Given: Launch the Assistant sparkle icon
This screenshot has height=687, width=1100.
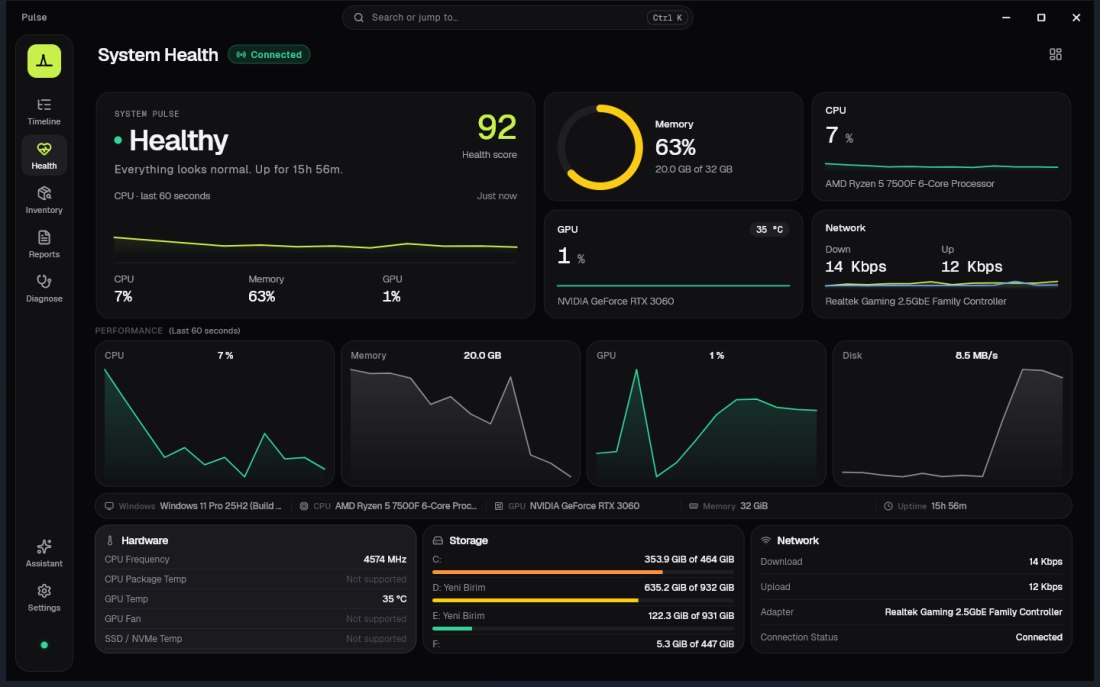Looking at the screenshot, I should click(44, 547).
